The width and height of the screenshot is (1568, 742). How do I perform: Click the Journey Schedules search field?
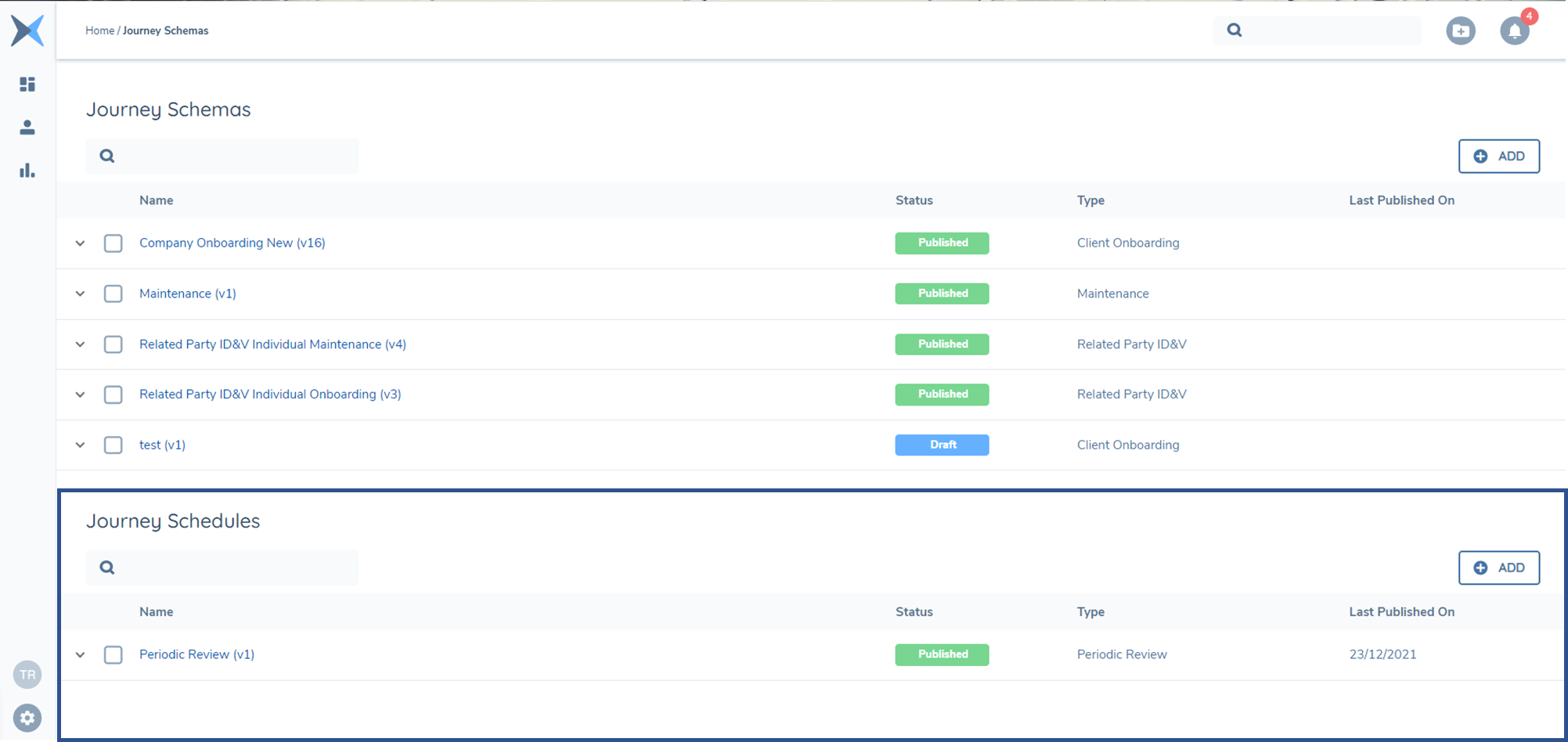235,567
